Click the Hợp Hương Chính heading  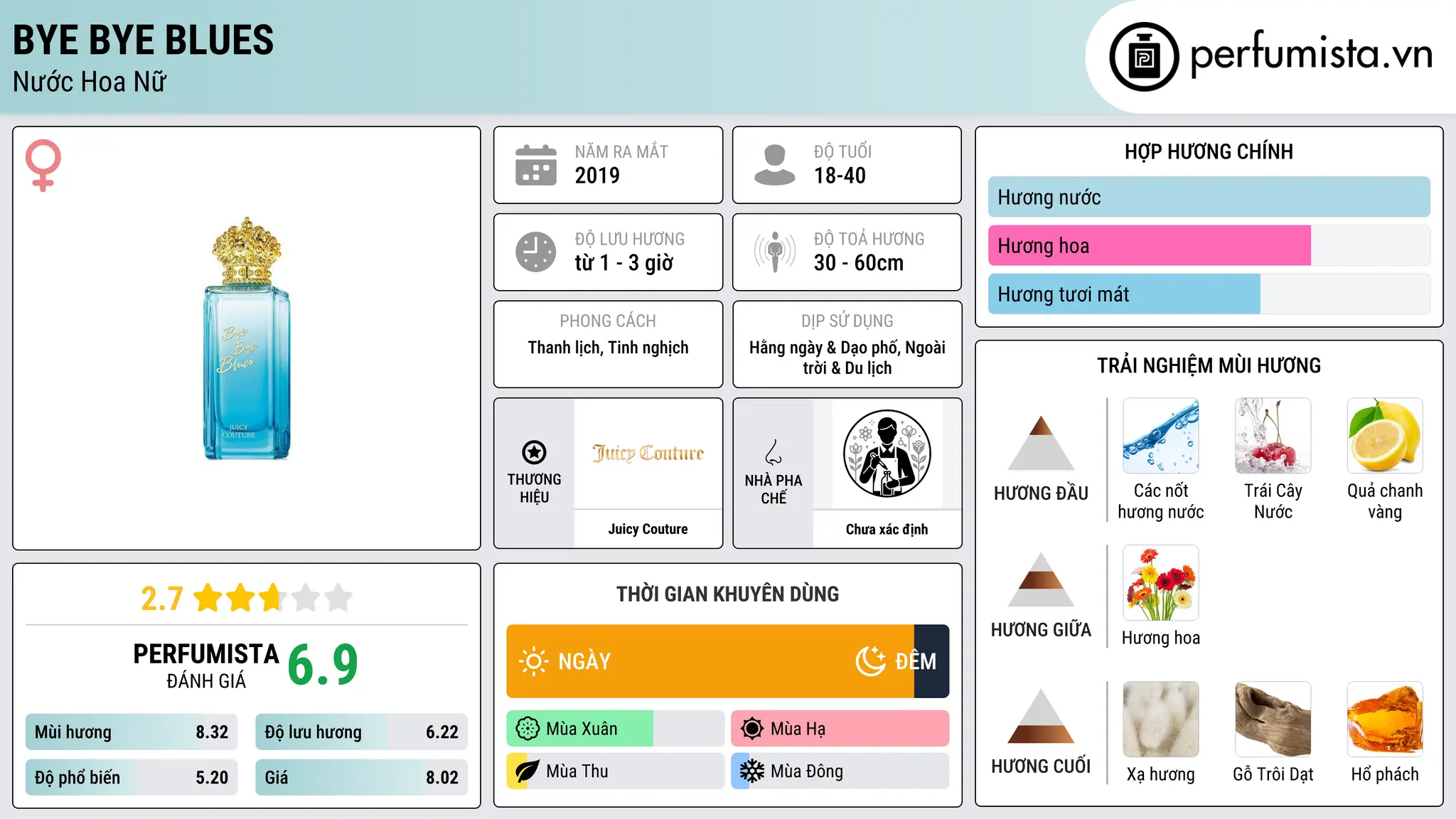tap(1209, 151)
